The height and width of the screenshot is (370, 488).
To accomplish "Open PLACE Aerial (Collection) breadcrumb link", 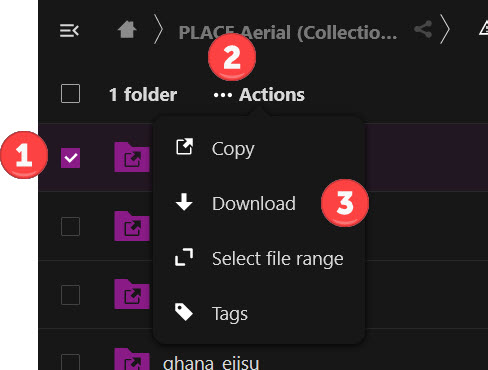I will (x=288, y=33).
